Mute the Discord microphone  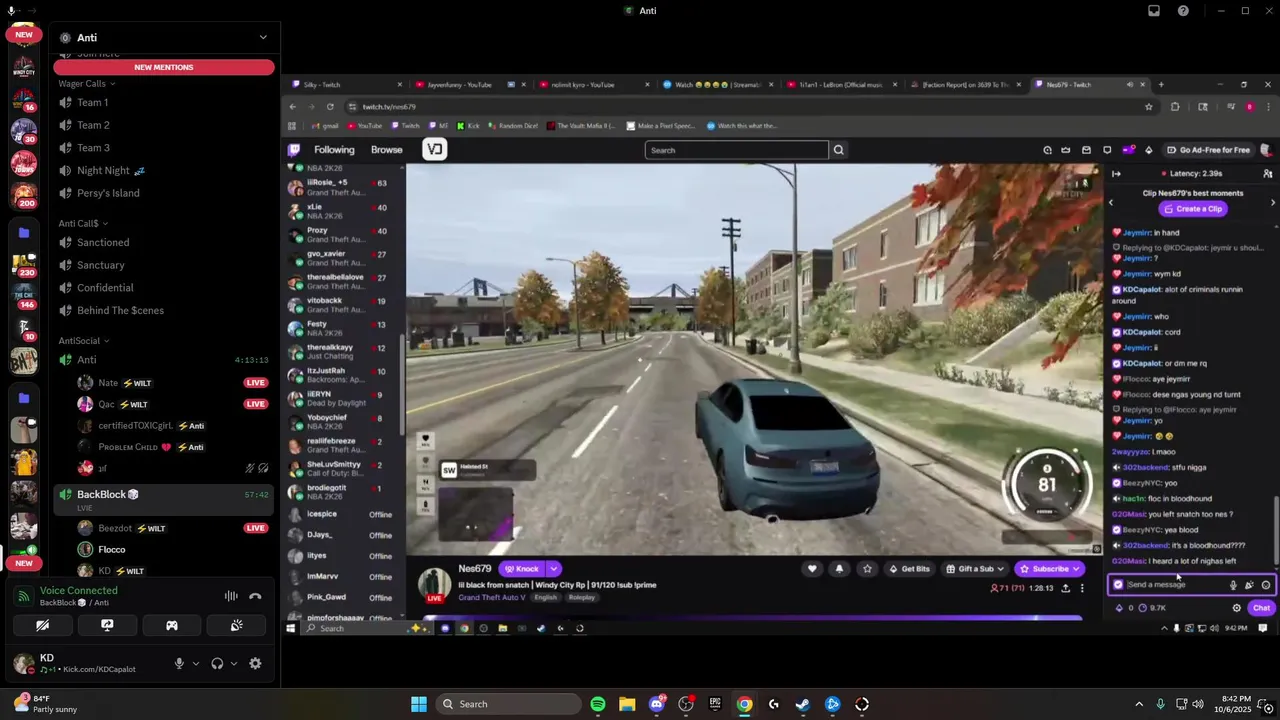[179, 663]
